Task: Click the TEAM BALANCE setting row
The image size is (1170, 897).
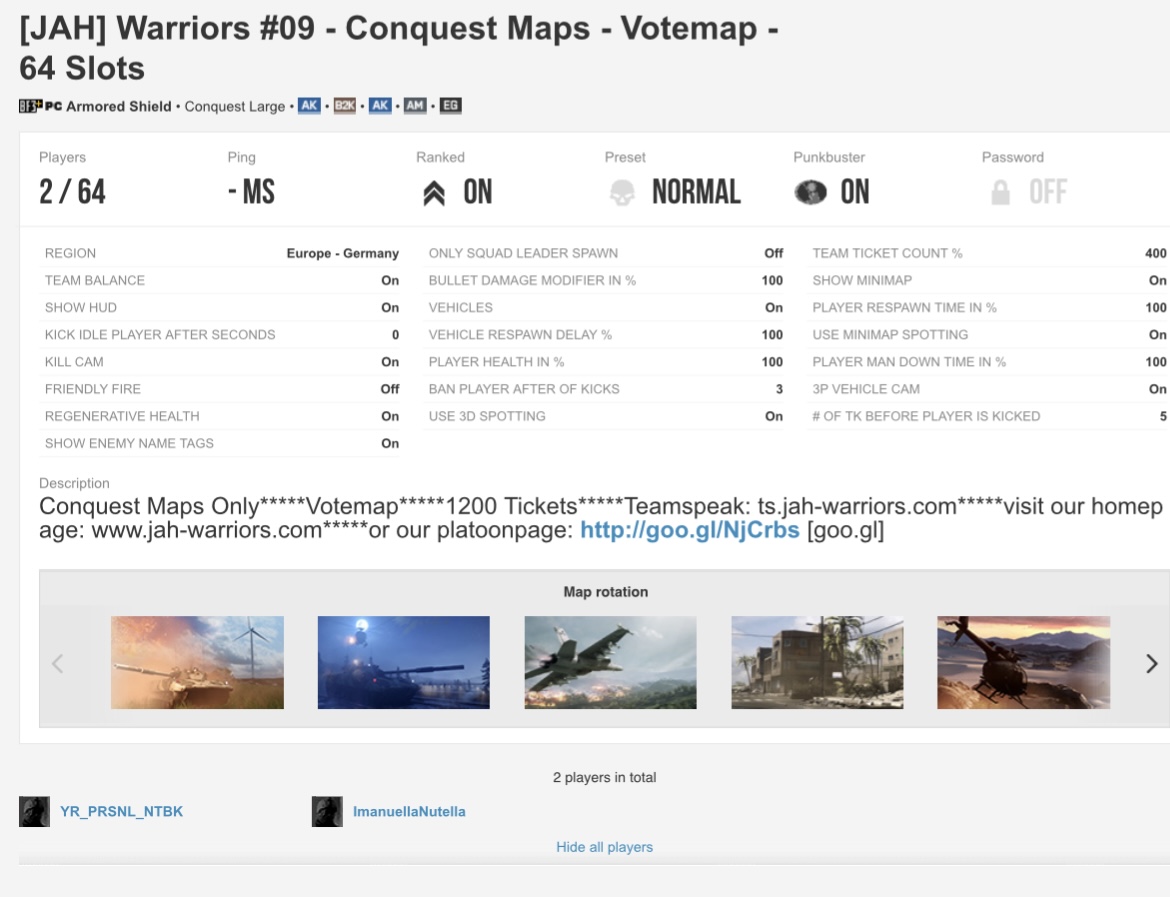Action: click(221, 281)
